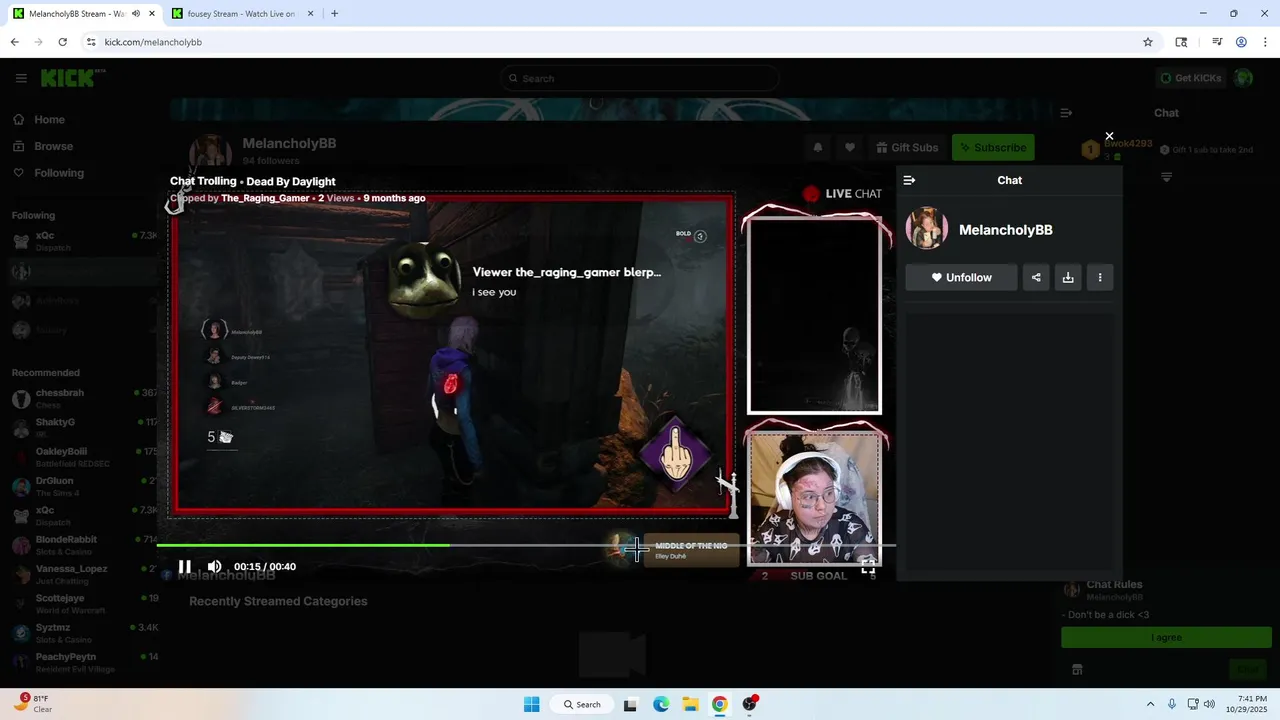Show hidden system tray icons chevron
The image size is (1280, 720).
click(x=1150, y=704)
